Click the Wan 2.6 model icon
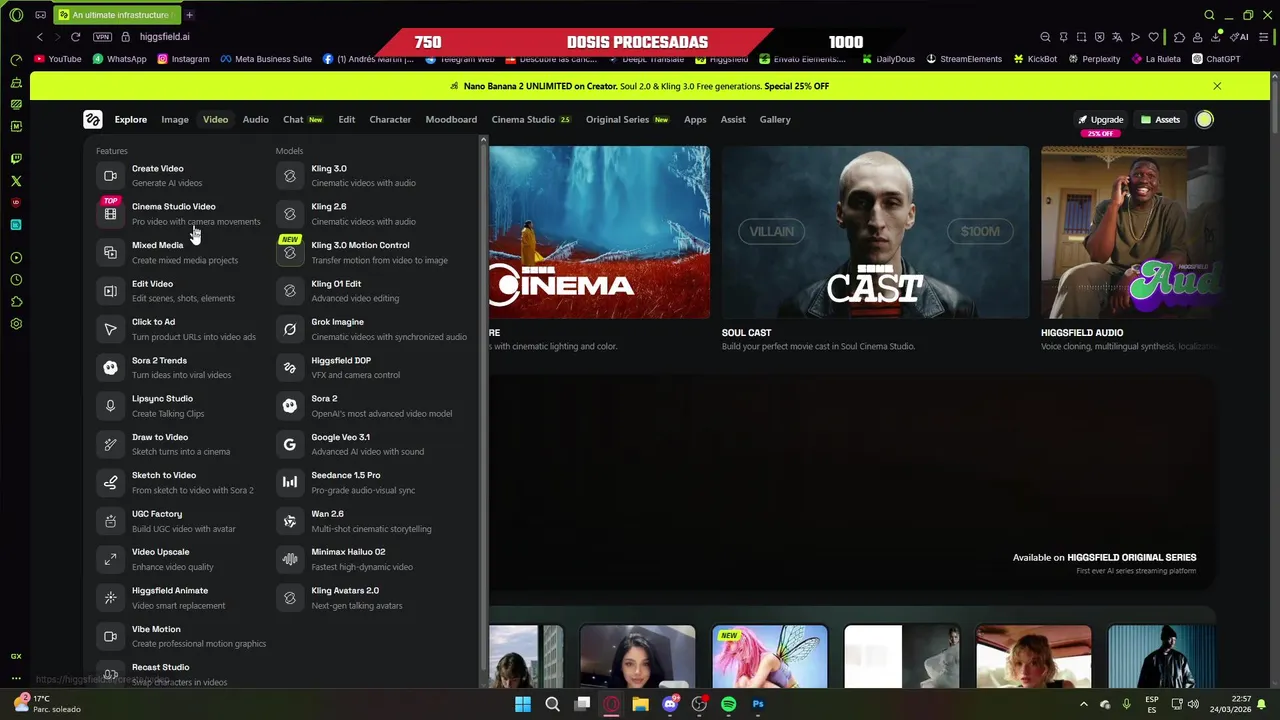1280x720 pixels. point(290,521)
